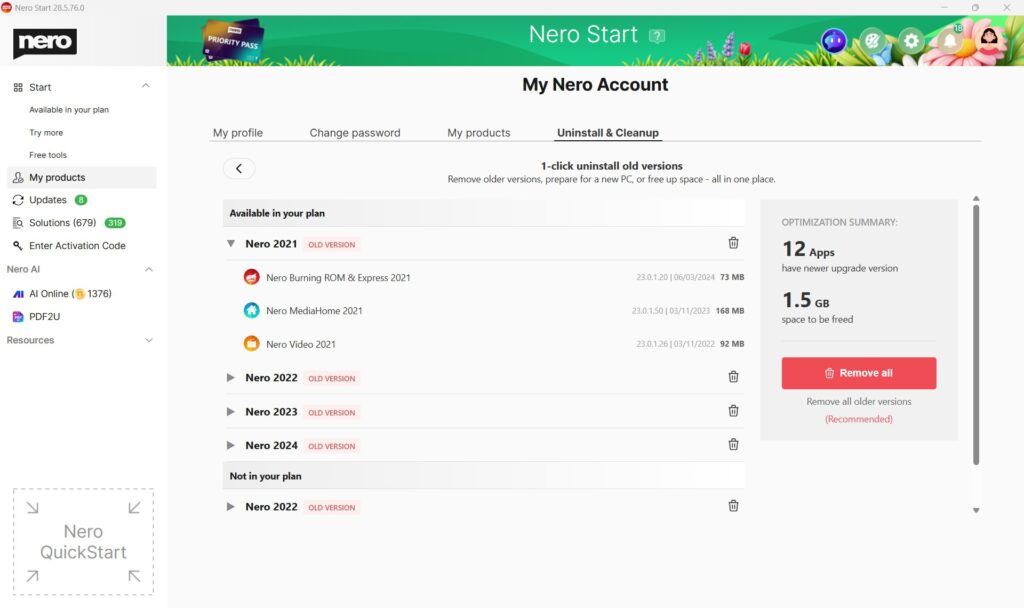Expand the Nero 2023 group
Viewport: 1024px width, 608px height.
click(x=231, y=411)
